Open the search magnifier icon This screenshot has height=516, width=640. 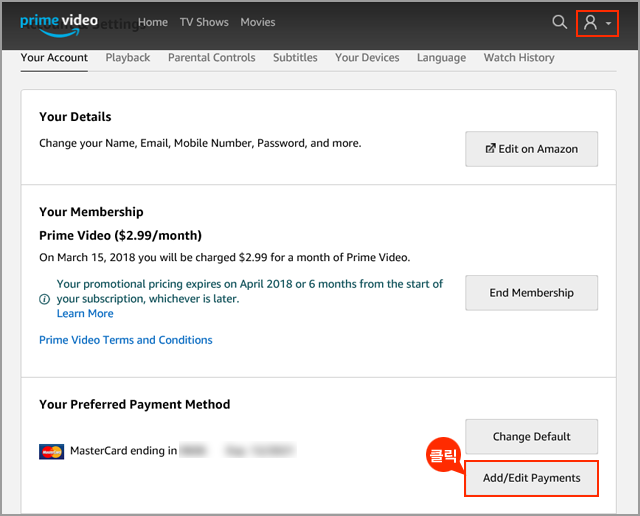[x=560, y=22]
